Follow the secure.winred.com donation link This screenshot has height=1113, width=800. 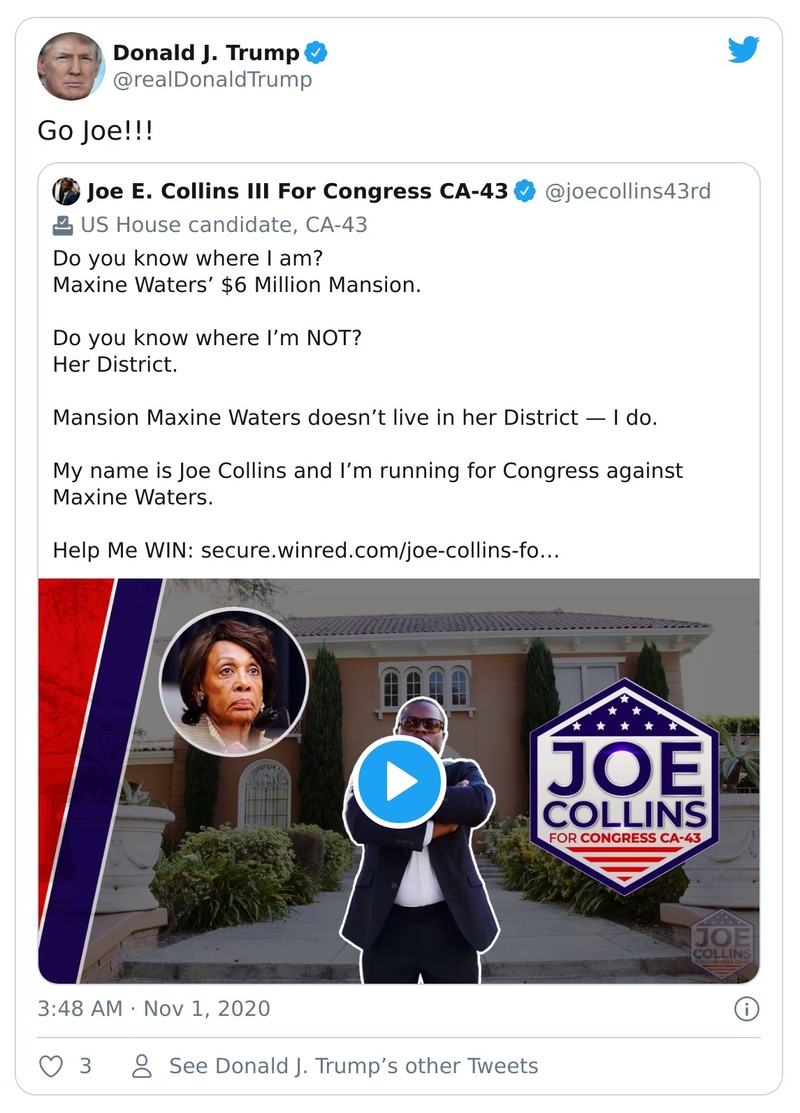380,550
